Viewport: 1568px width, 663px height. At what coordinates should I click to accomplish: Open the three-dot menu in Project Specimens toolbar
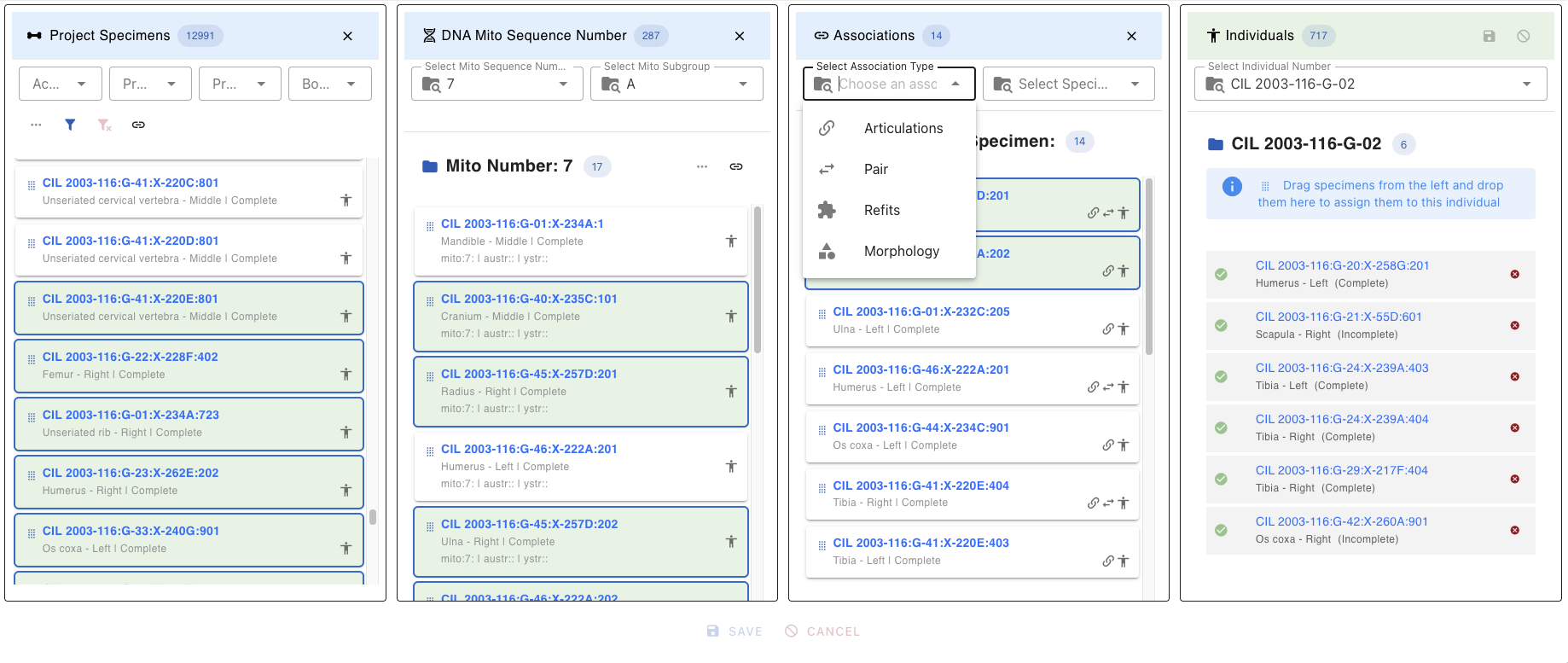pyautogui.click(x=36, y=125)
